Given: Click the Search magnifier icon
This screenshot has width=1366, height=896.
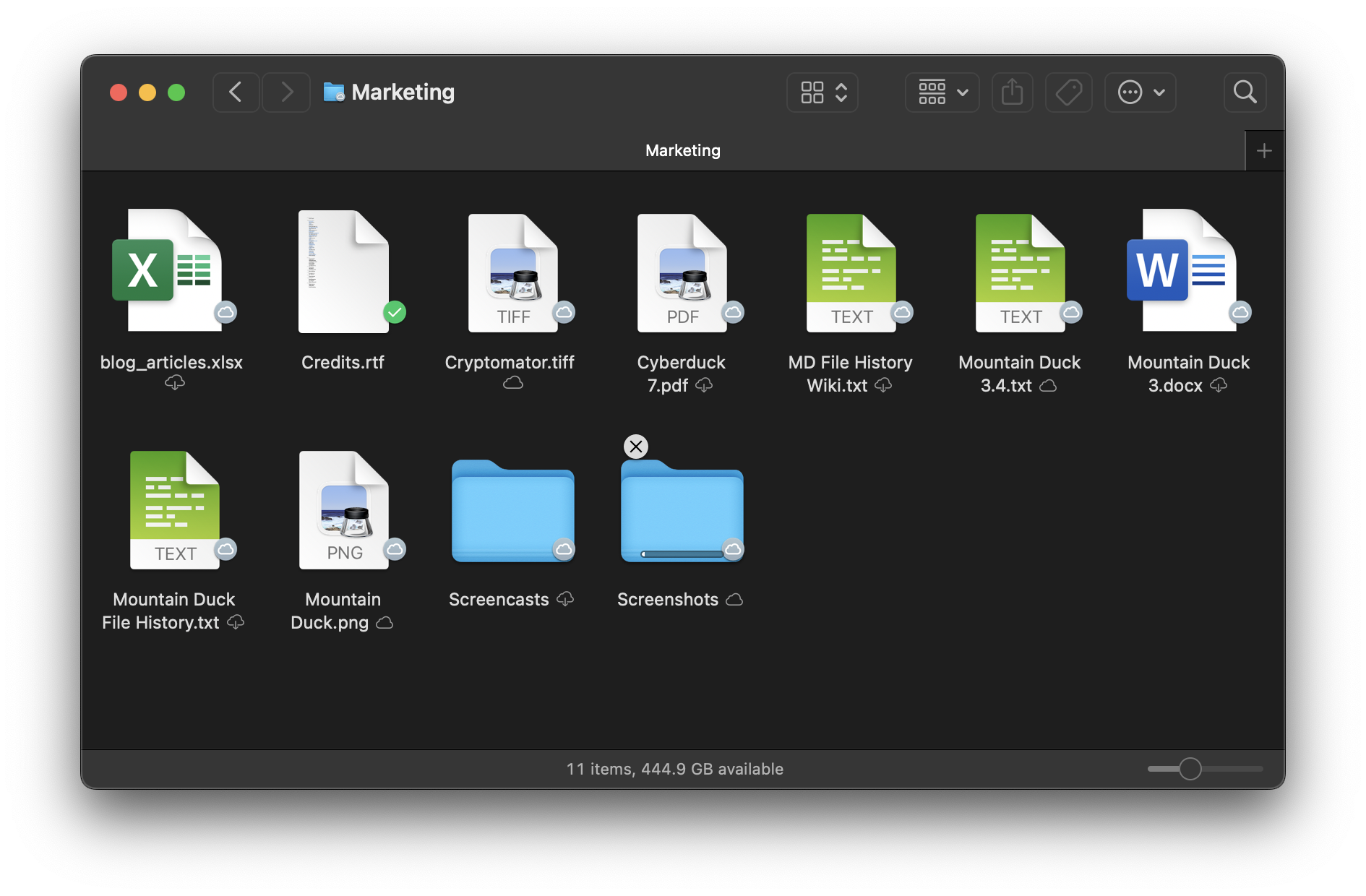Looking at the screenshot, I should pyautogui.click(x=1245, y=92).
